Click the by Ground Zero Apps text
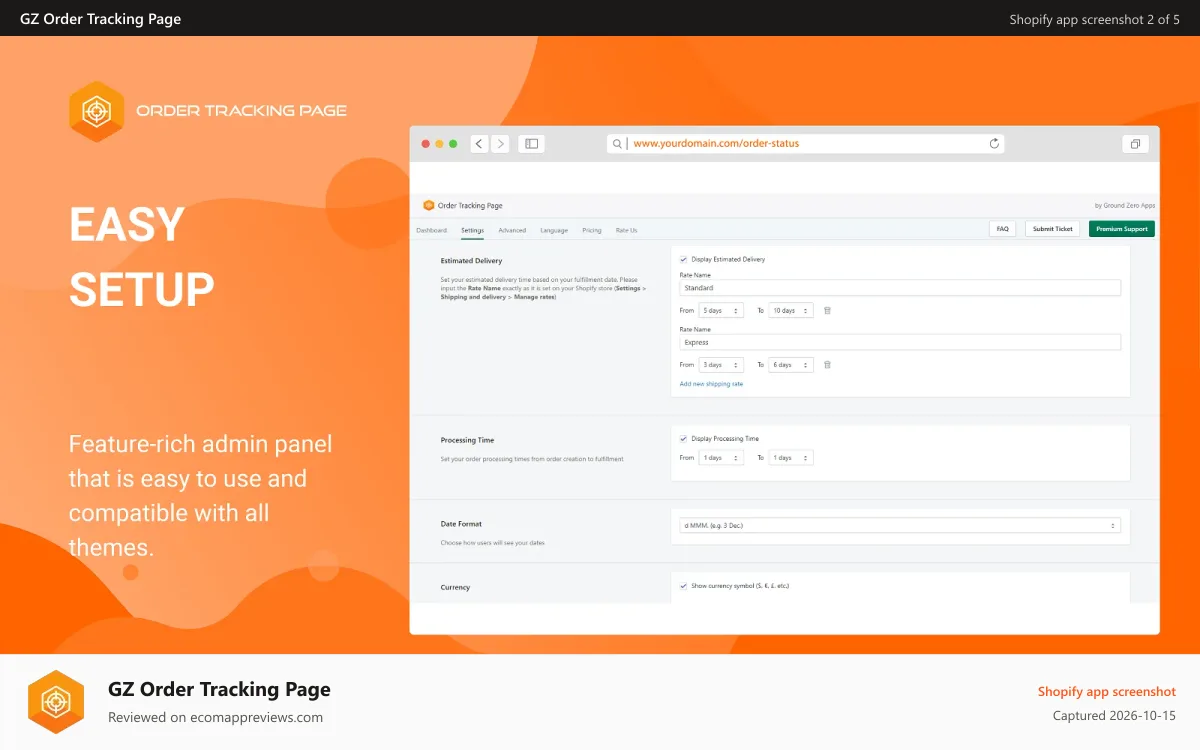The width and height of the screenshot is (1200, 750). (1125, 205)
